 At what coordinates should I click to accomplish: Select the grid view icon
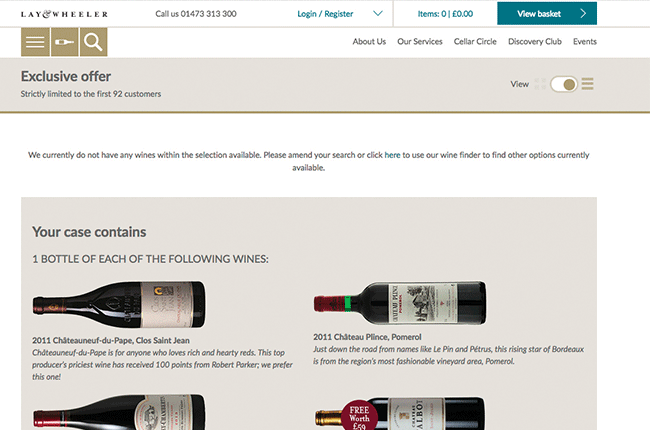[x=540, y=84]
